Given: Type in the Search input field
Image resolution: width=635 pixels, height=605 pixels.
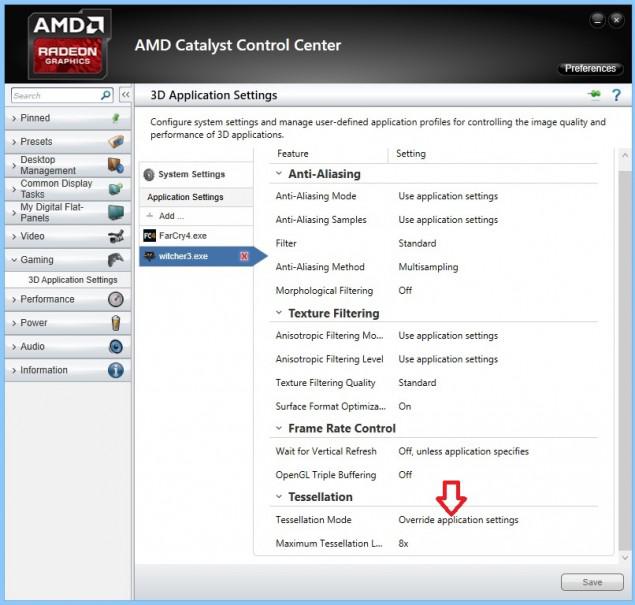Looking at the screenshot, I should (55, 96).
